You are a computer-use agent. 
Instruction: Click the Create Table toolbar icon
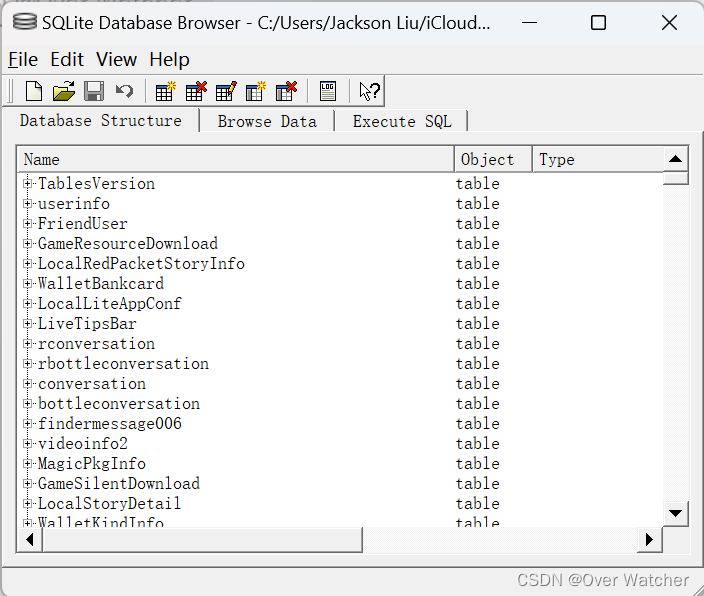(x=165, y=91)
